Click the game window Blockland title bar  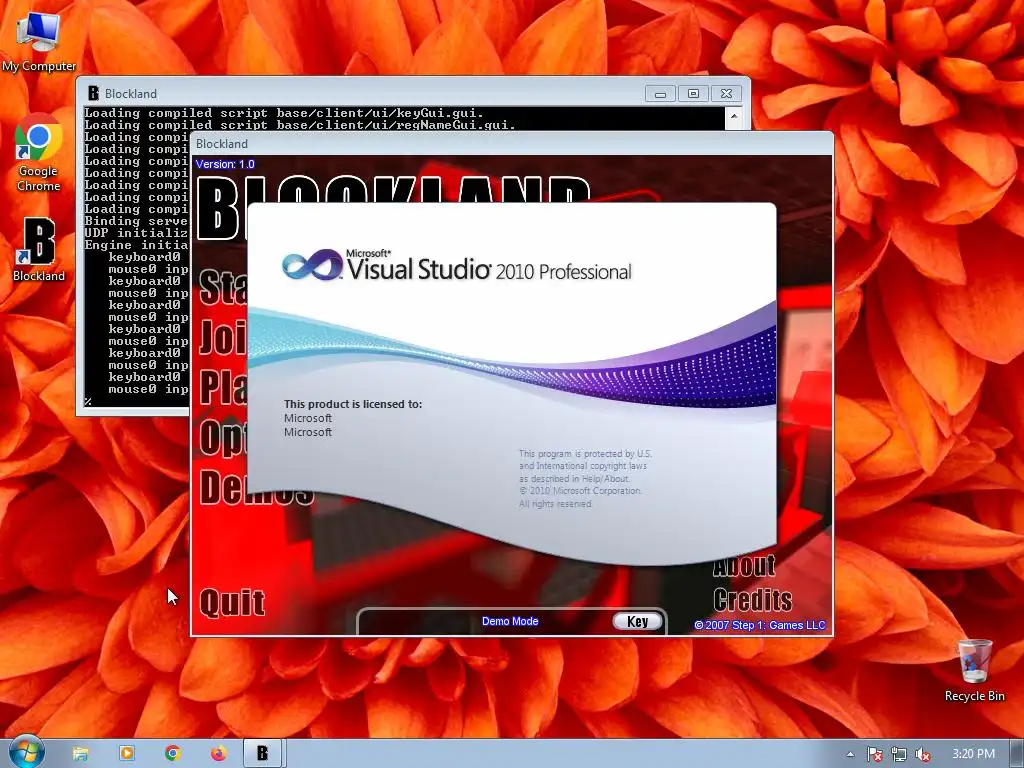(511, 144)
